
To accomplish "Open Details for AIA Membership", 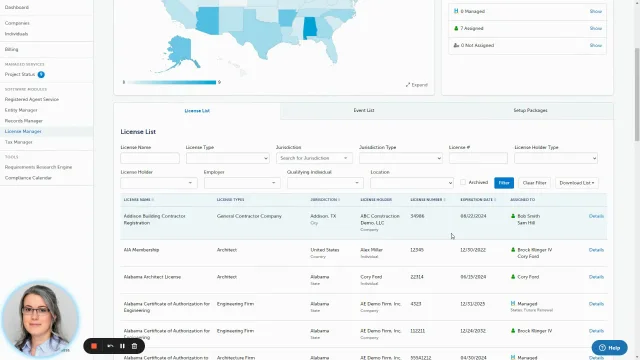I will pyautogui.click(x=596, y=250).
